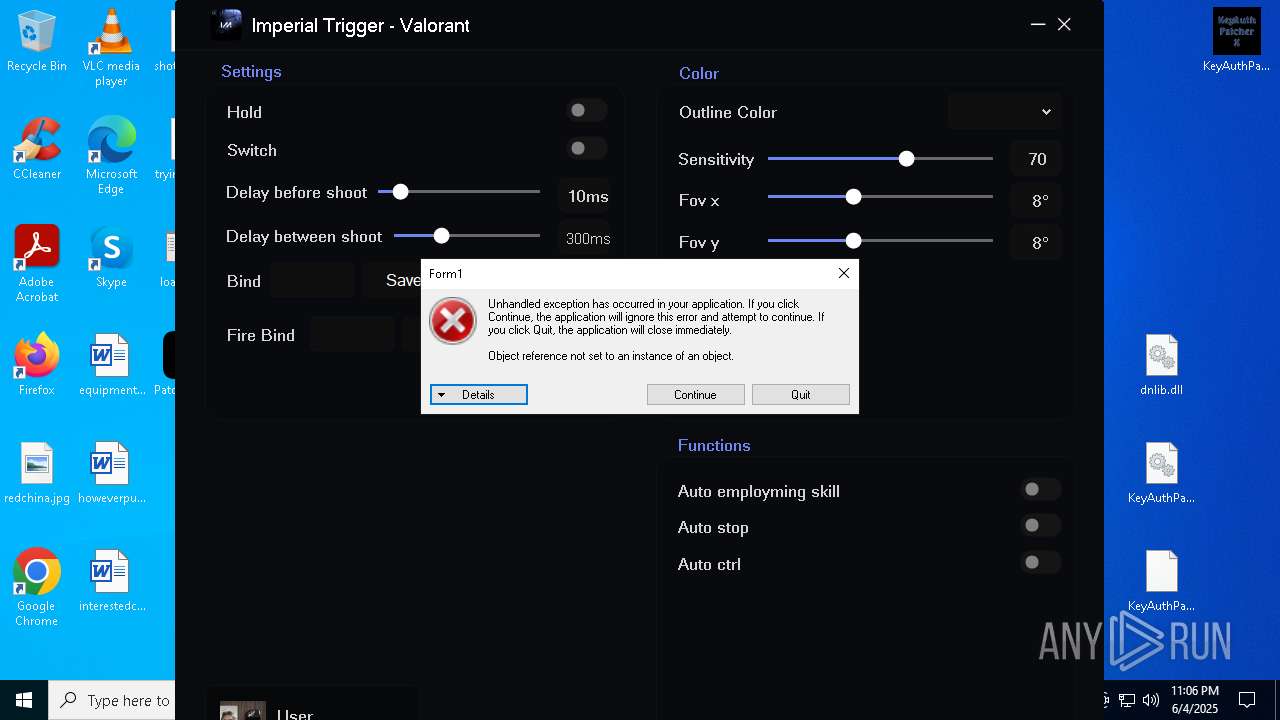
Task: Enable the Auto ctrl toggle
Action: [x=1040, y=563]
